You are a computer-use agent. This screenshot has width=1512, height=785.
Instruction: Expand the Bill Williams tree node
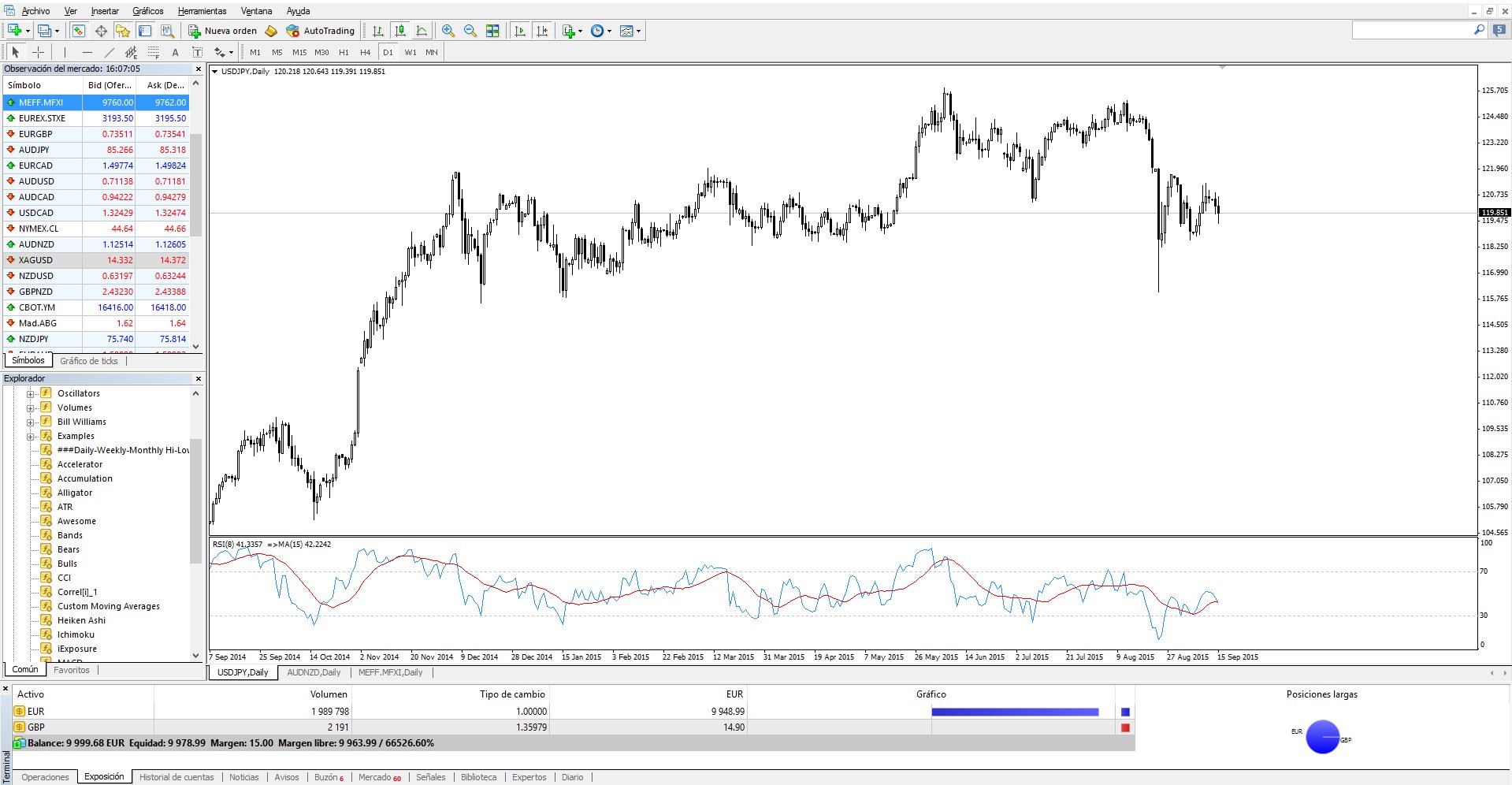pyautogui.click(x=30, y=422)
